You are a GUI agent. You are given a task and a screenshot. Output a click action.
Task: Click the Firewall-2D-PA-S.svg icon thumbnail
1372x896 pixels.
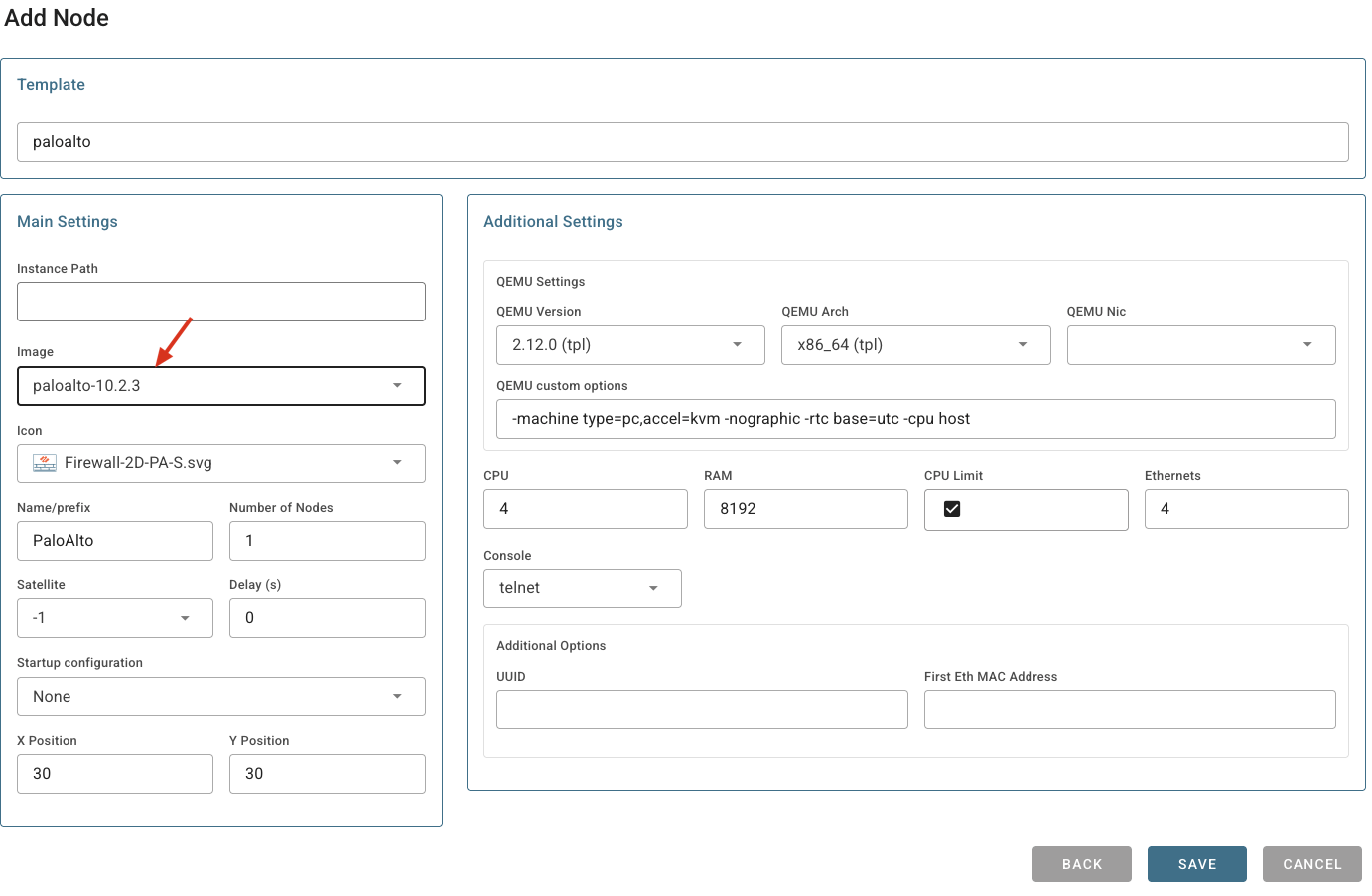pos(45,463)
